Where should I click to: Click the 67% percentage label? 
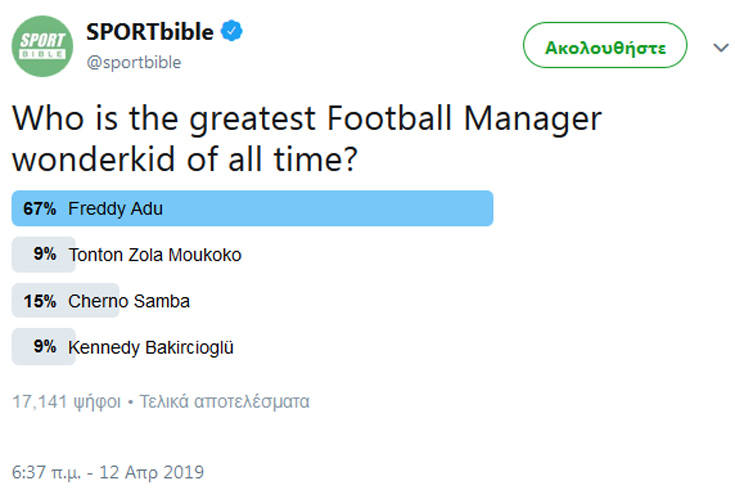coord(40,209)
